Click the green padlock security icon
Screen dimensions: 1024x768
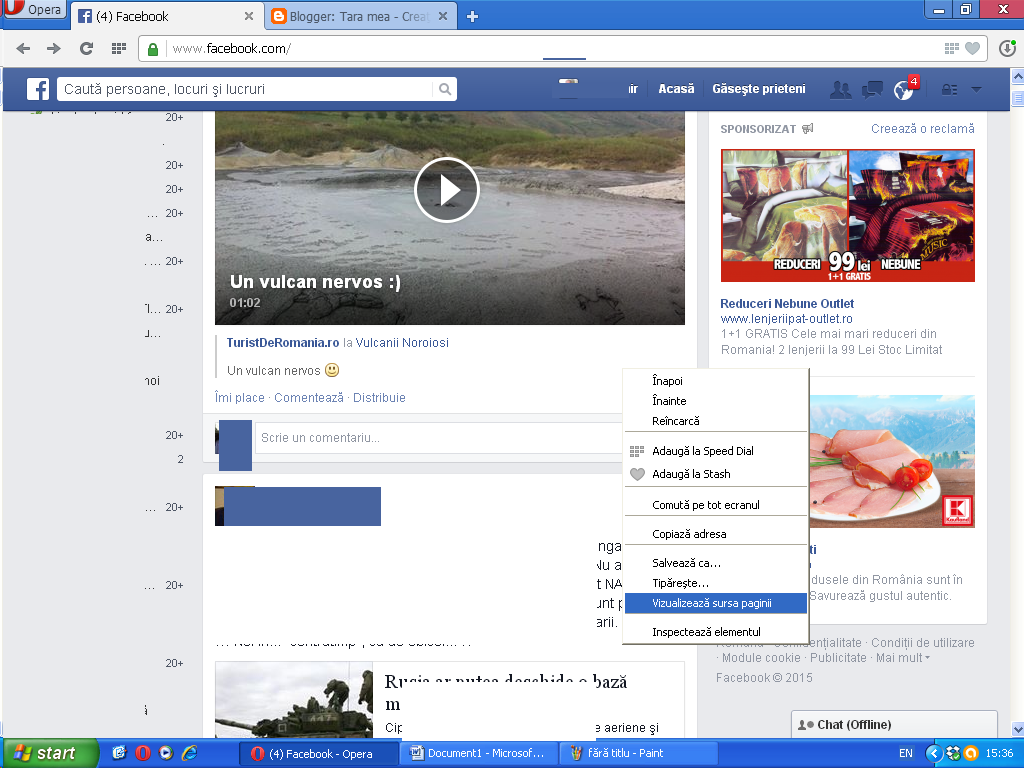153,49
